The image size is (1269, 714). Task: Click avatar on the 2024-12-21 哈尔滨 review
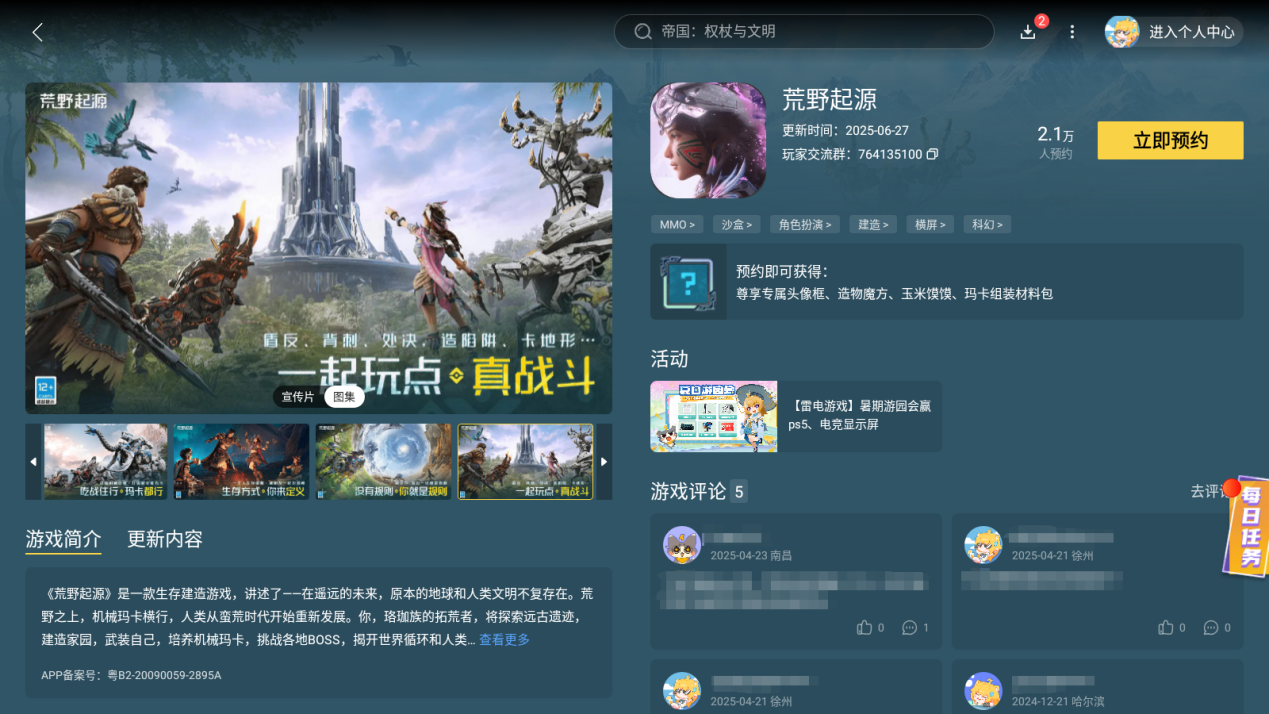coord(983,691)
